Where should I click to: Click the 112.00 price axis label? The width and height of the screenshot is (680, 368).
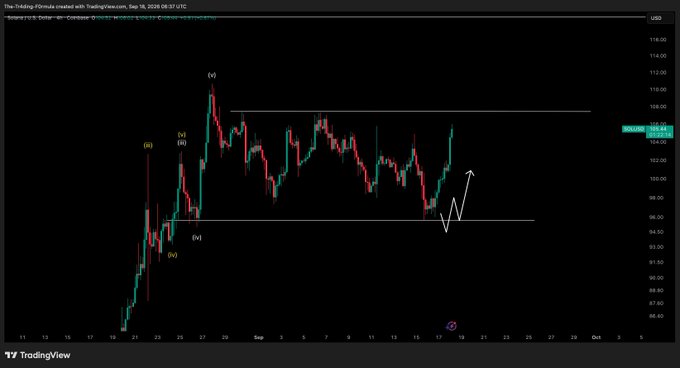click(658, 72)
